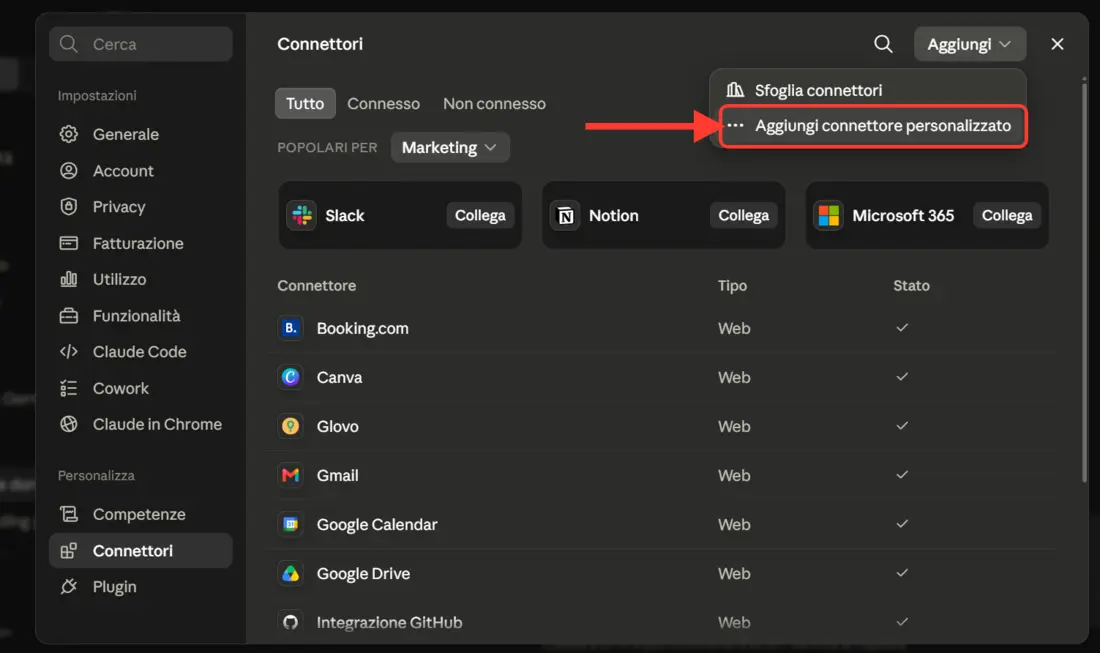Click the GitHub logo icon

point(290,622)
